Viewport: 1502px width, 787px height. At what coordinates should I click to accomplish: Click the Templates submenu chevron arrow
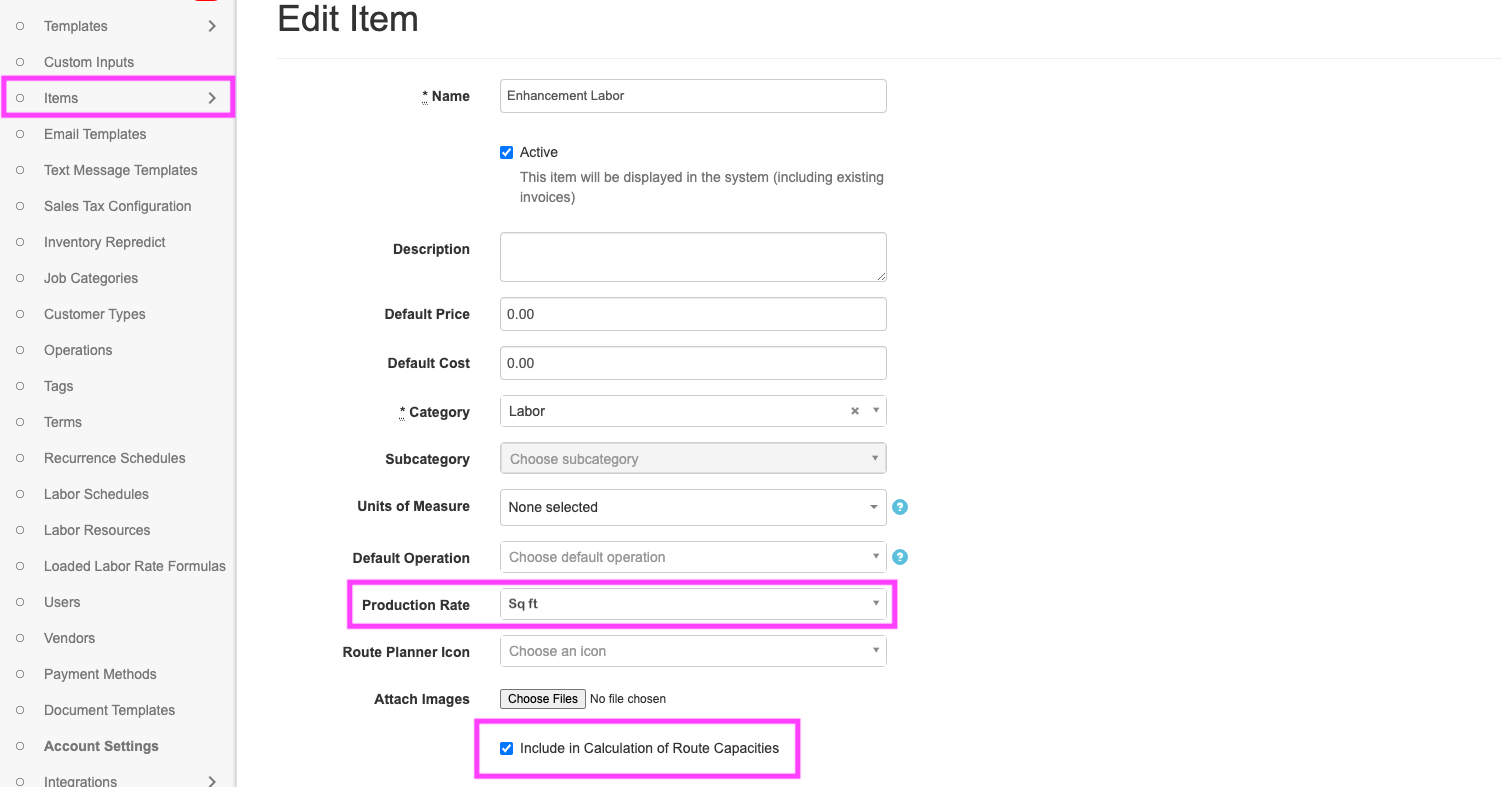212,26
